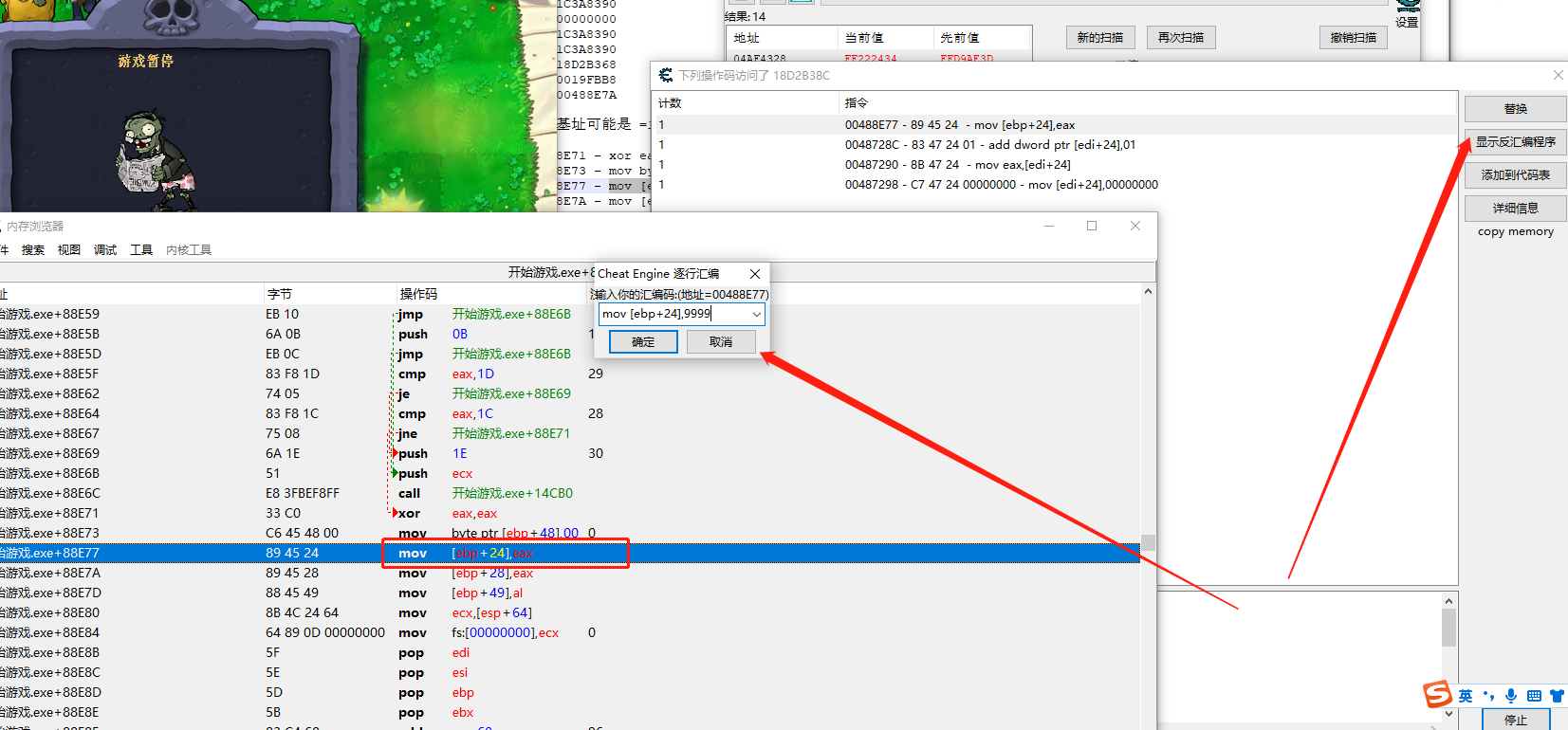Click the 停止 button
1568x730 pixels.
[x=1516, y=720]
